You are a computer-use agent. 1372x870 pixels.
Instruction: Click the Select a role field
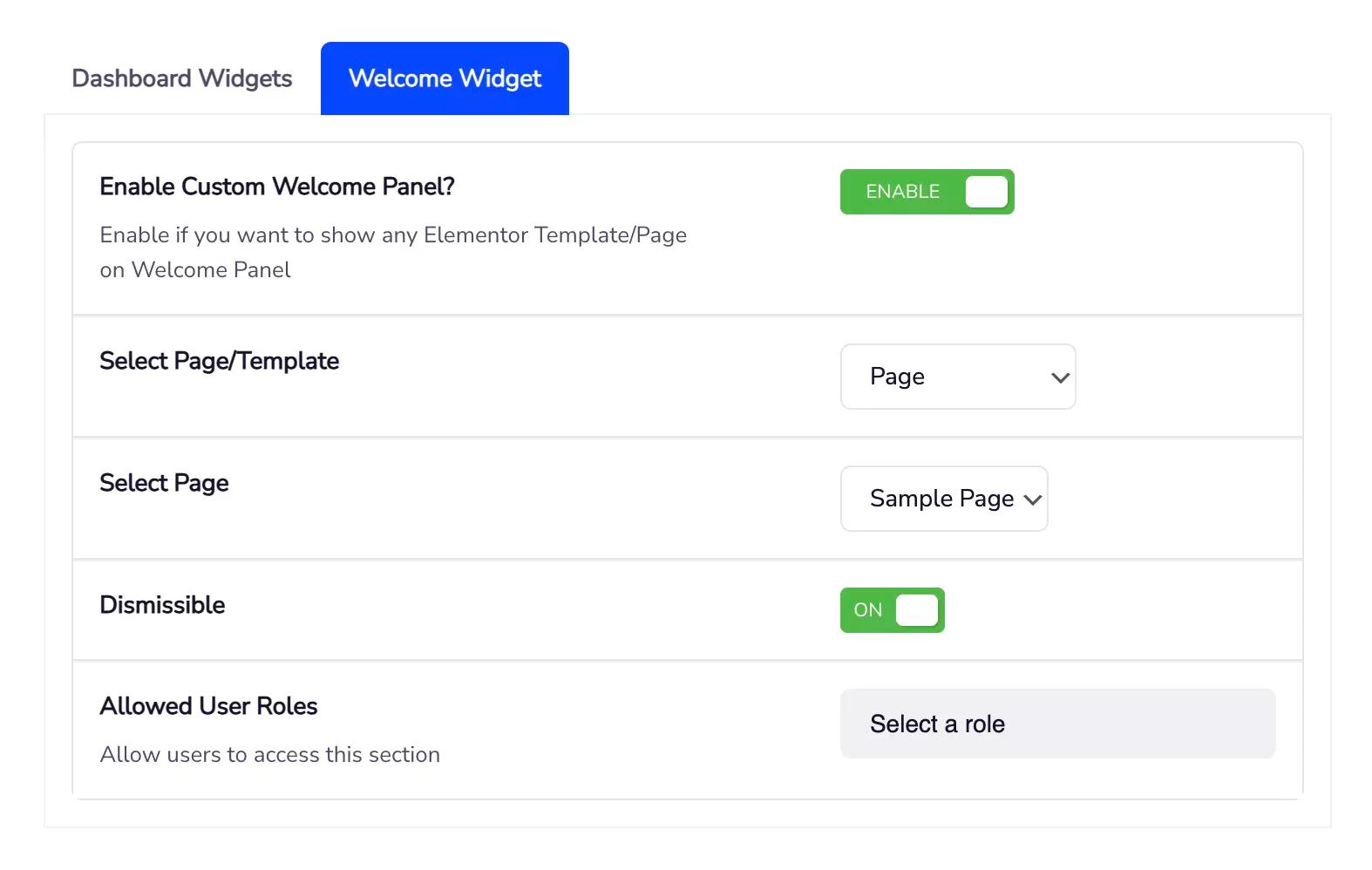(1057, 724)
